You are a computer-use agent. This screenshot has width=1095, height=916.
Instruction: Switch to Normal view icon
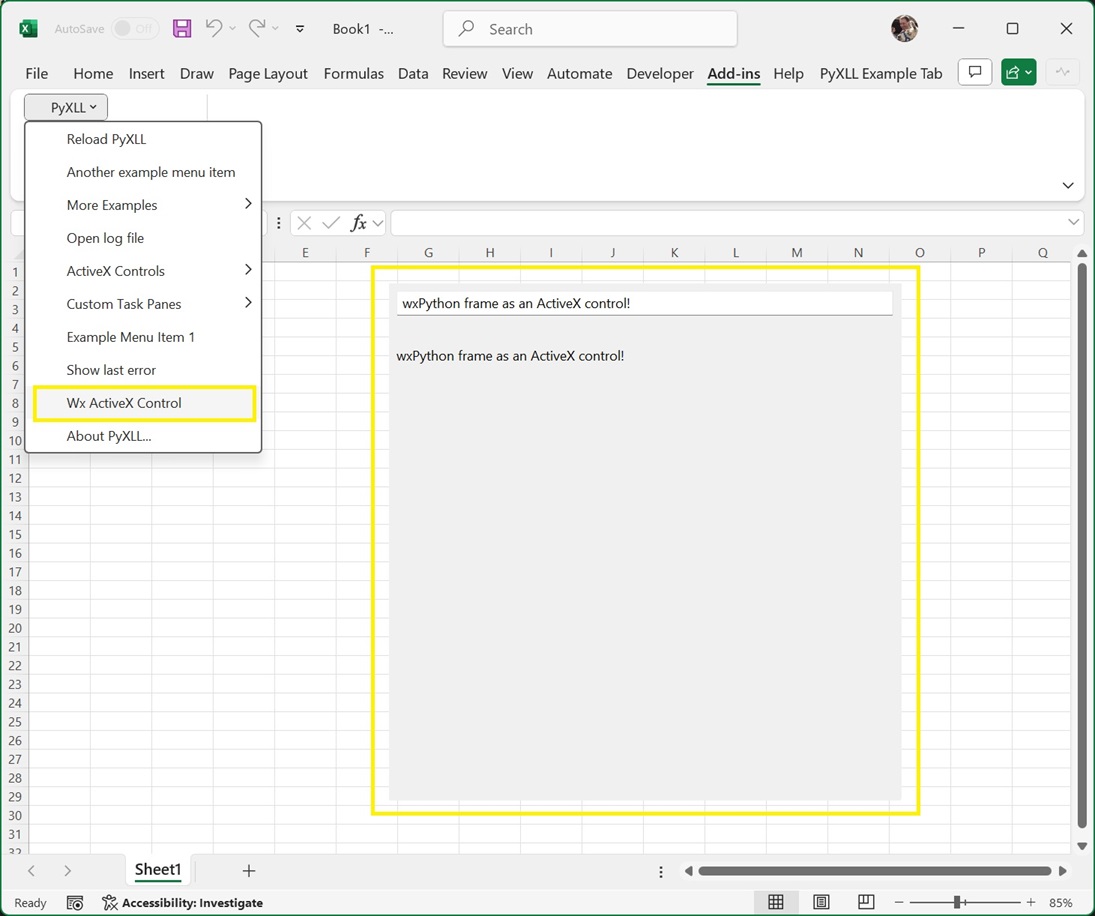pyautogui.click(x=776, y=902)
